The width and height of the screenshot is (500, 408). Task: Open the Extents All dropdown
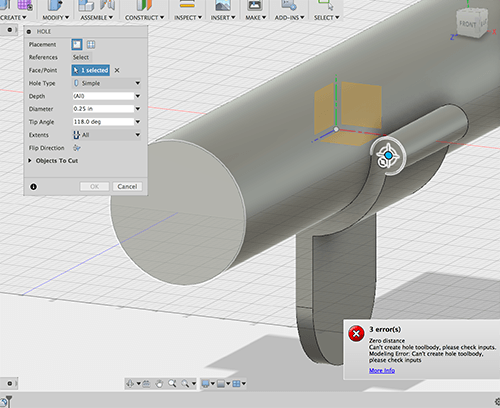106,135
